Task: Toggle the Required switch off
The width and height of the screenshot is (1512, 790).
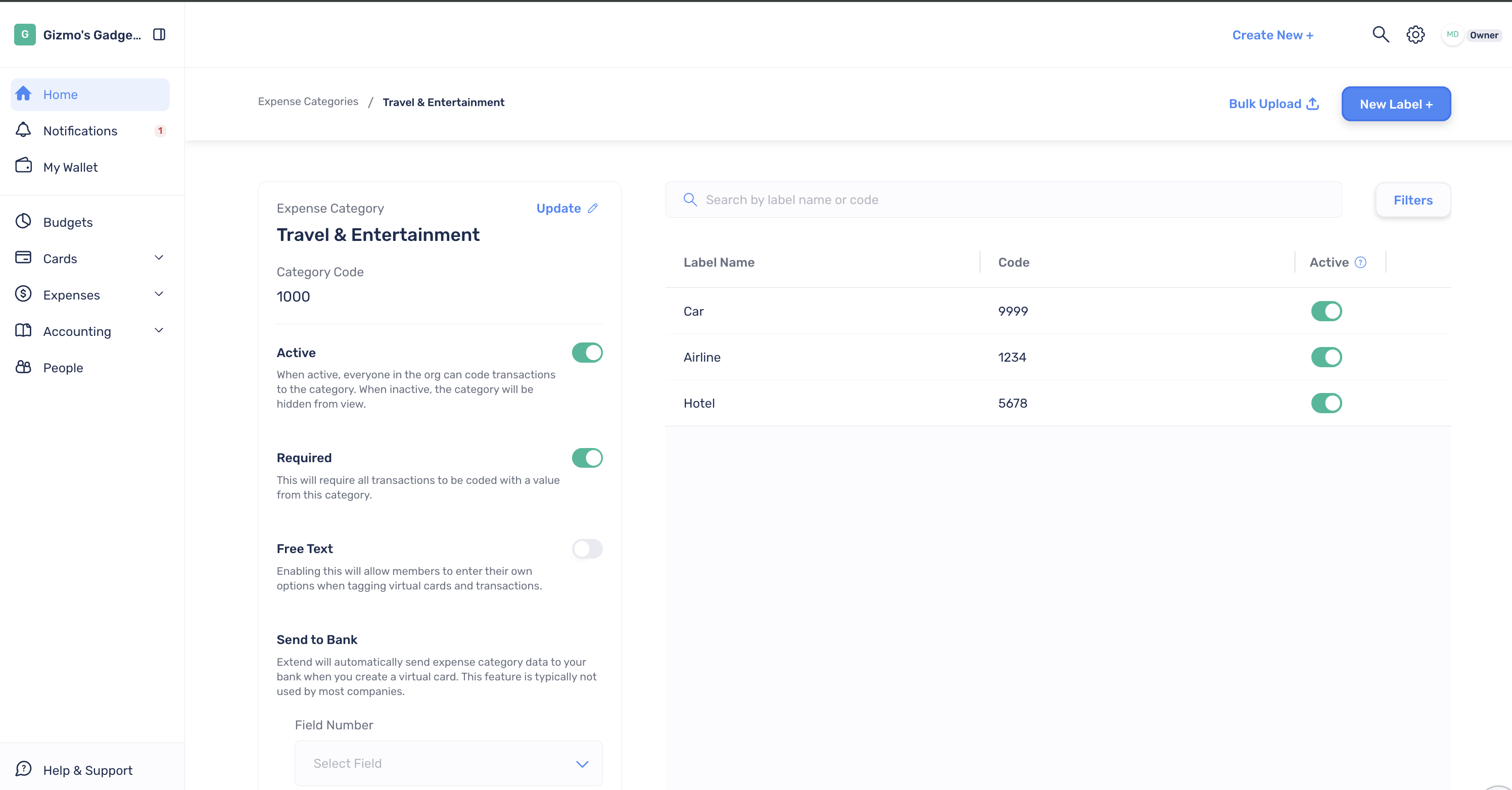Action: pyautogui.click(x=587, y=458)
